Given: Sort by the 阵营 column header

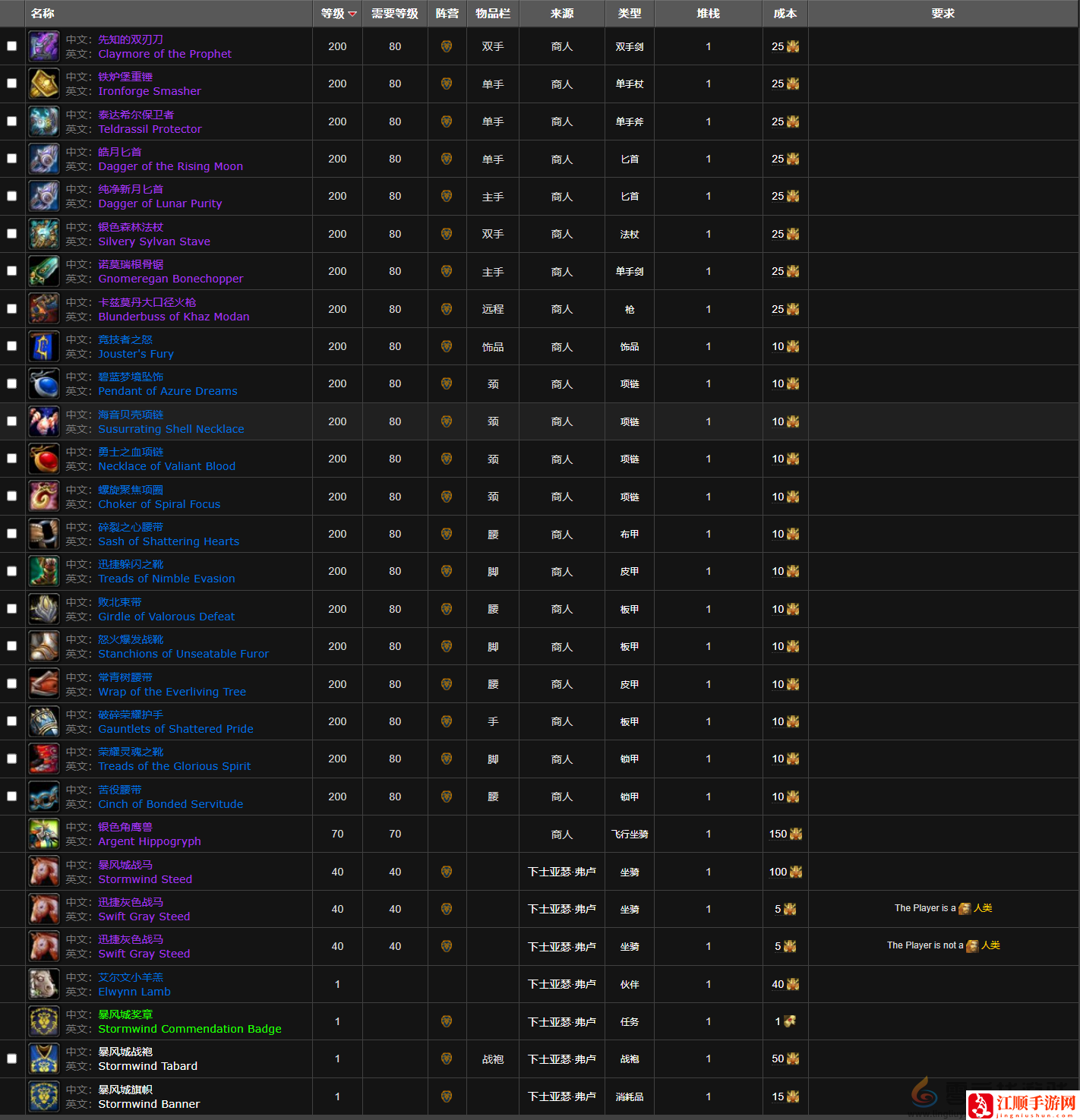Looking at the screenshot, I should [447, 14].
